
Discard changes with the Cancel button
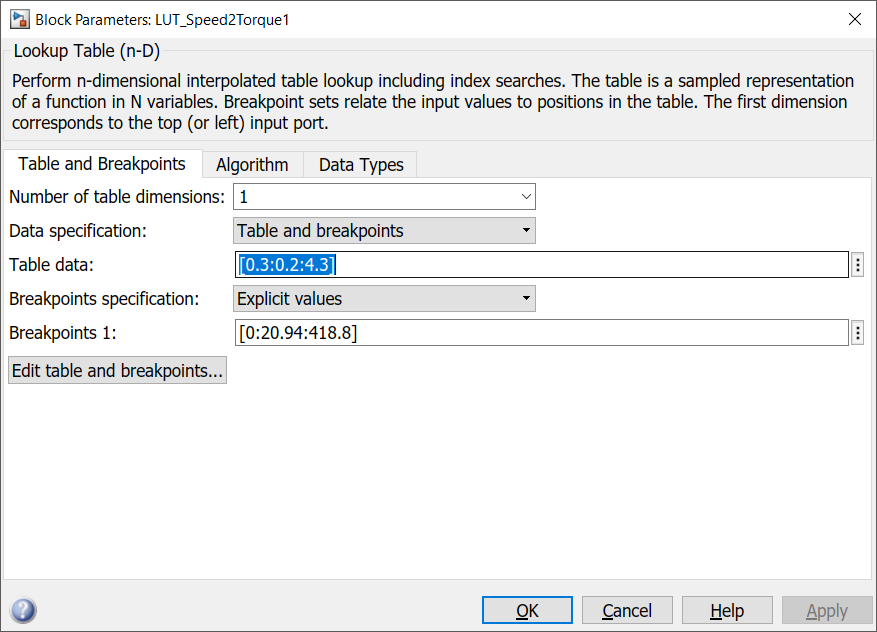point(627,610)
